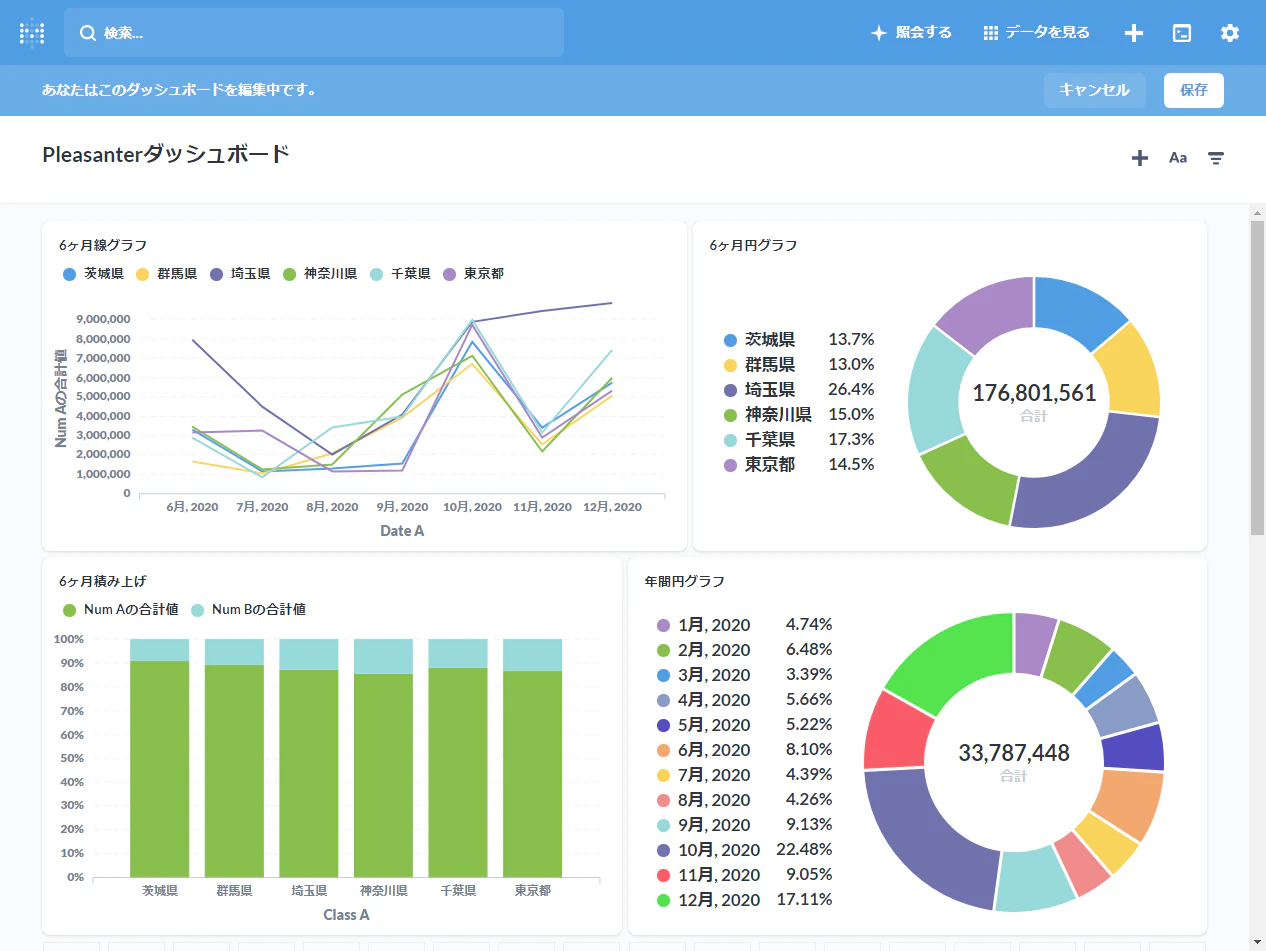Click the Date A axis label
Image resolution: width=1266 pixels, height=951 pixels.
click(402, 531)
